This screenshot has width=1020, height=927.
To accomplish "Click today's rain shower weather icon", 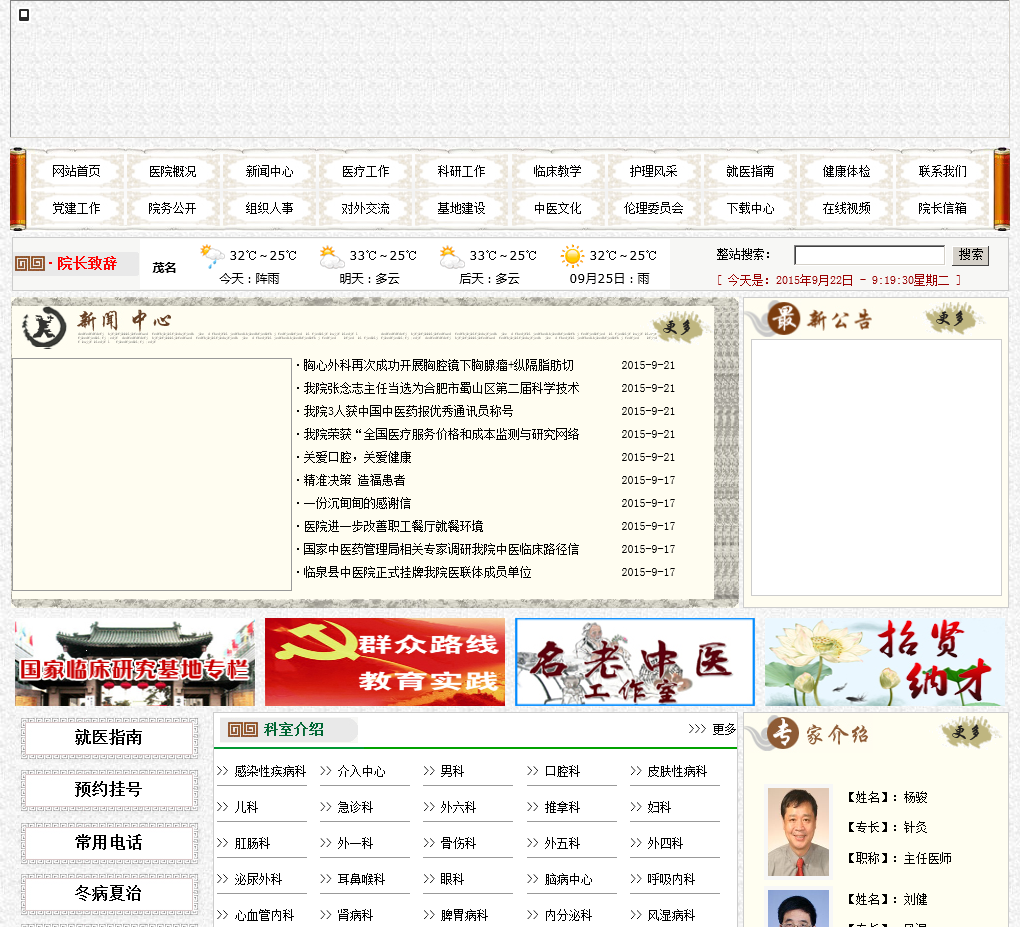I will [212, 256].
